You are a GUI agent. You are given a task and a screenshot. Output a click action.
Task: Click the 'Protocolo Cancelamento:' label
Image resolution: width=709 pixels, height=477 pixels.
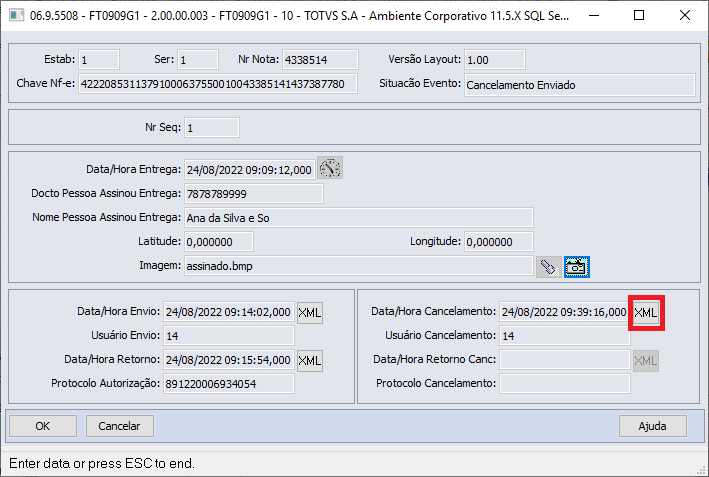click(436, 383)
